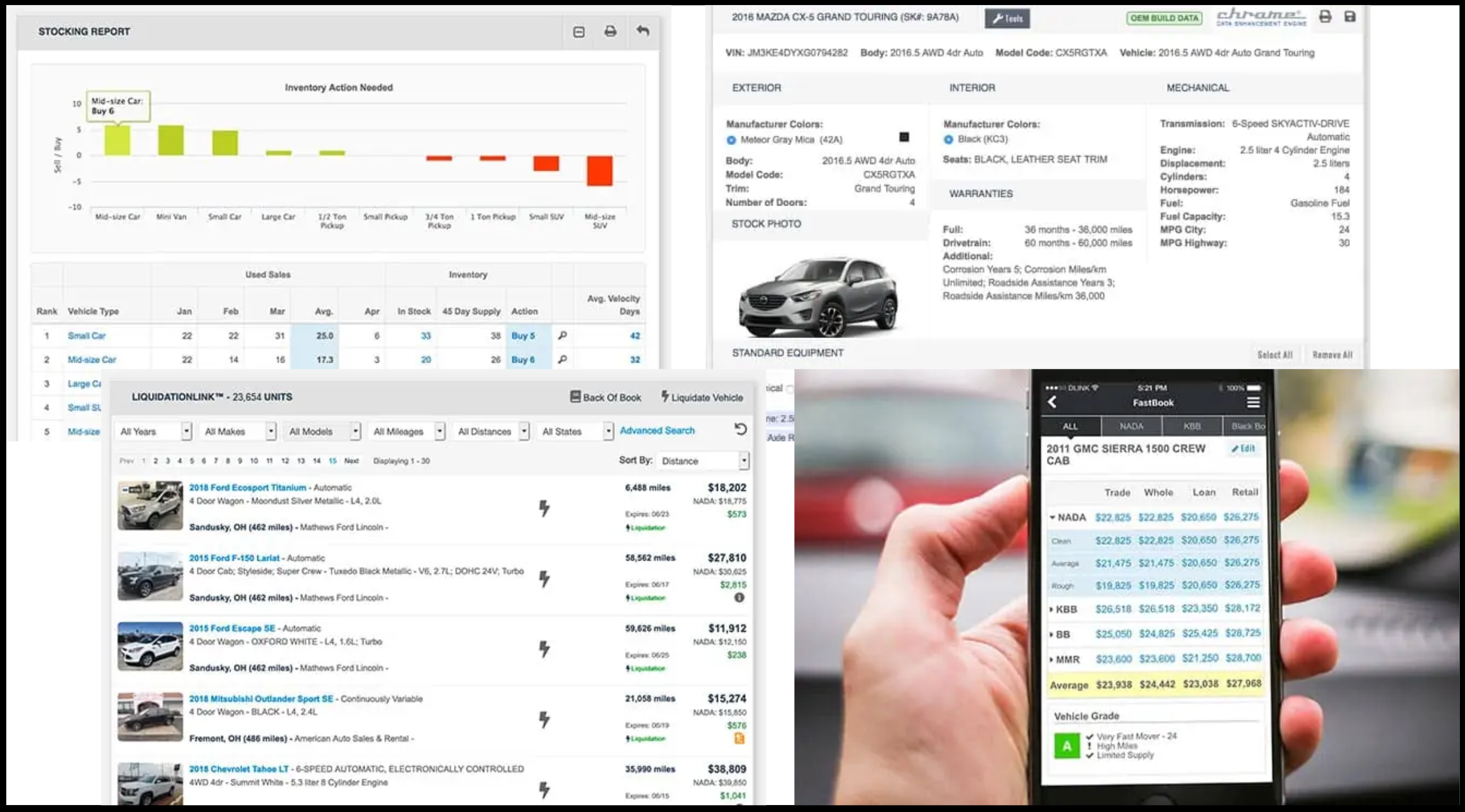Viewport: 1465px width, 812px height.
Task: Click Remove All in Standard Equipment
Action: tap(1332, 355)
